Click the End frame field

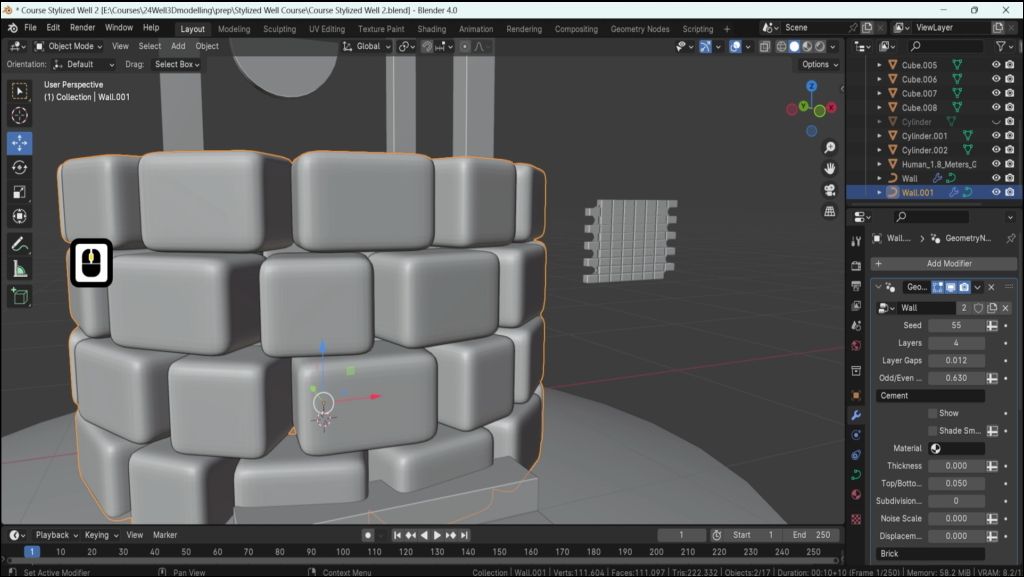(x=811, y=535)
